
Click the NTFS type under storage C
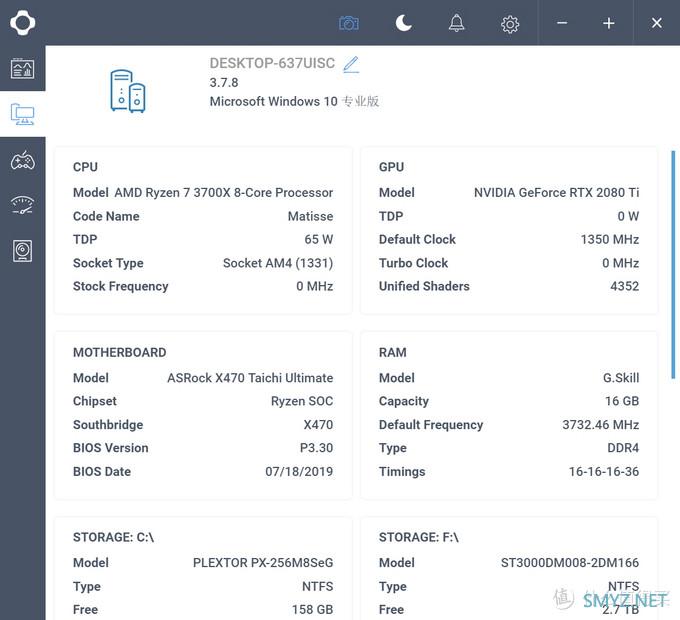click(x=317, y=587)
